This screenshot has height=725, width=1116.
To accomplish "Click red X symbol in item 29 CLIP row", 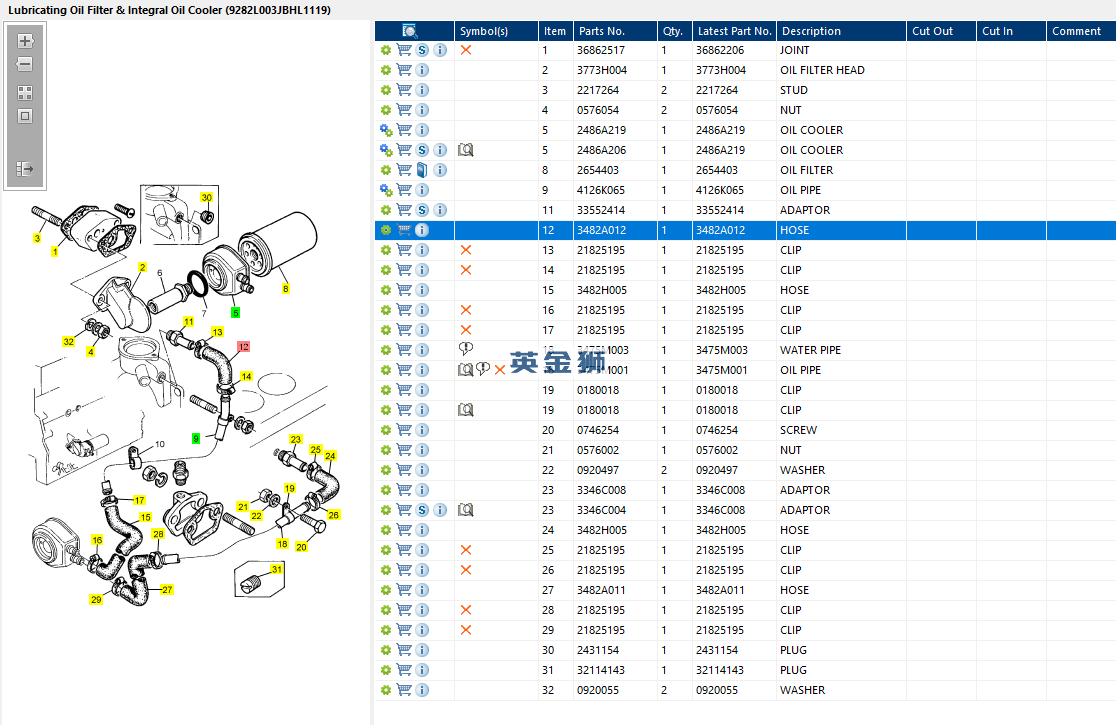I will pos(465,630).
